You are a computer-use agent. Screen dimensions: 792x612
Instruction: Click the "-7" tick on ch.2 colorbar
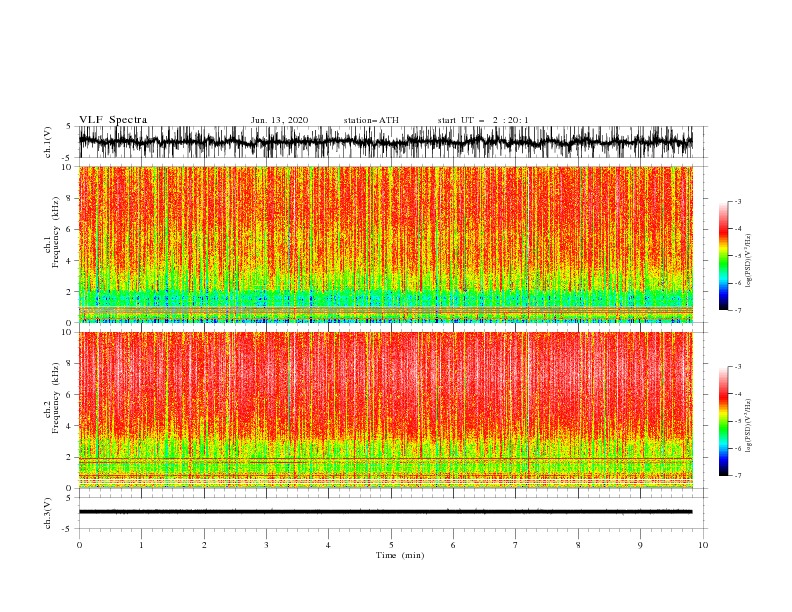(738, 475)
